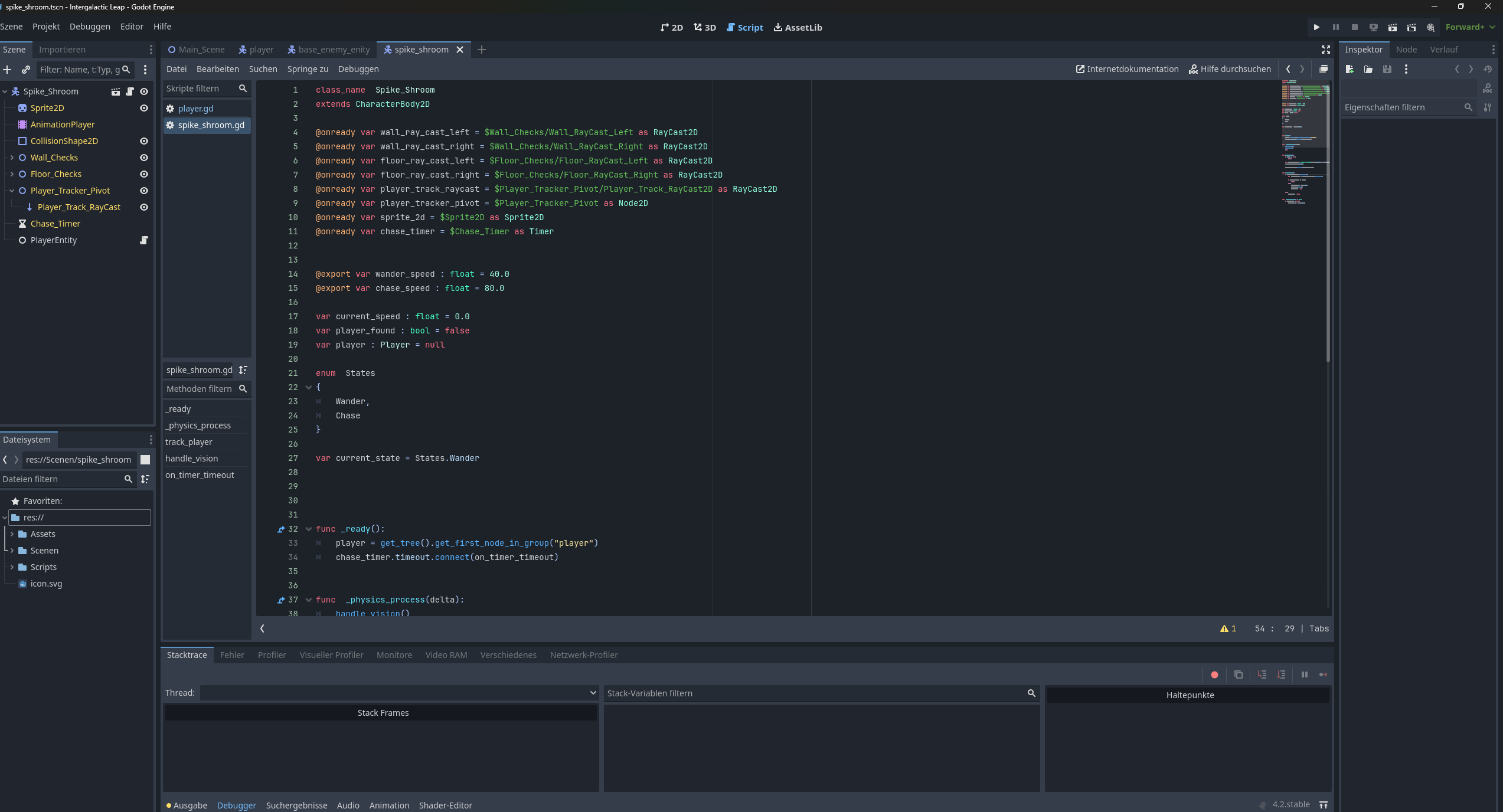Click Hilfe durchsuchen button
The height and width of the screenshot is (812, 1503).
tap(1230, 69)
